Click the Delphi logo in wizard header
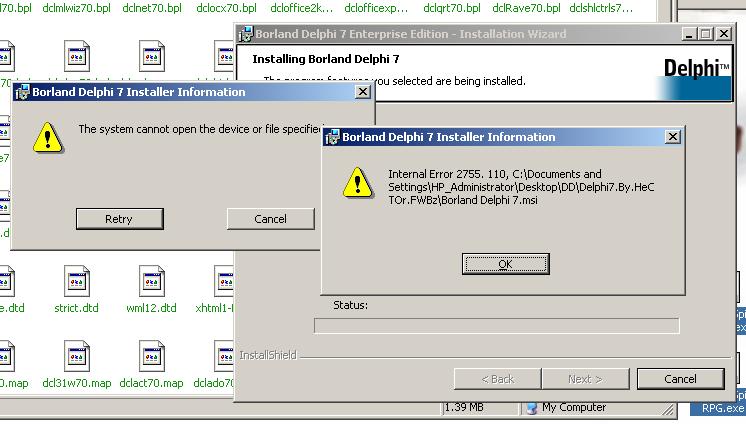This screenshot has width=746, height=424. (696, 69)
